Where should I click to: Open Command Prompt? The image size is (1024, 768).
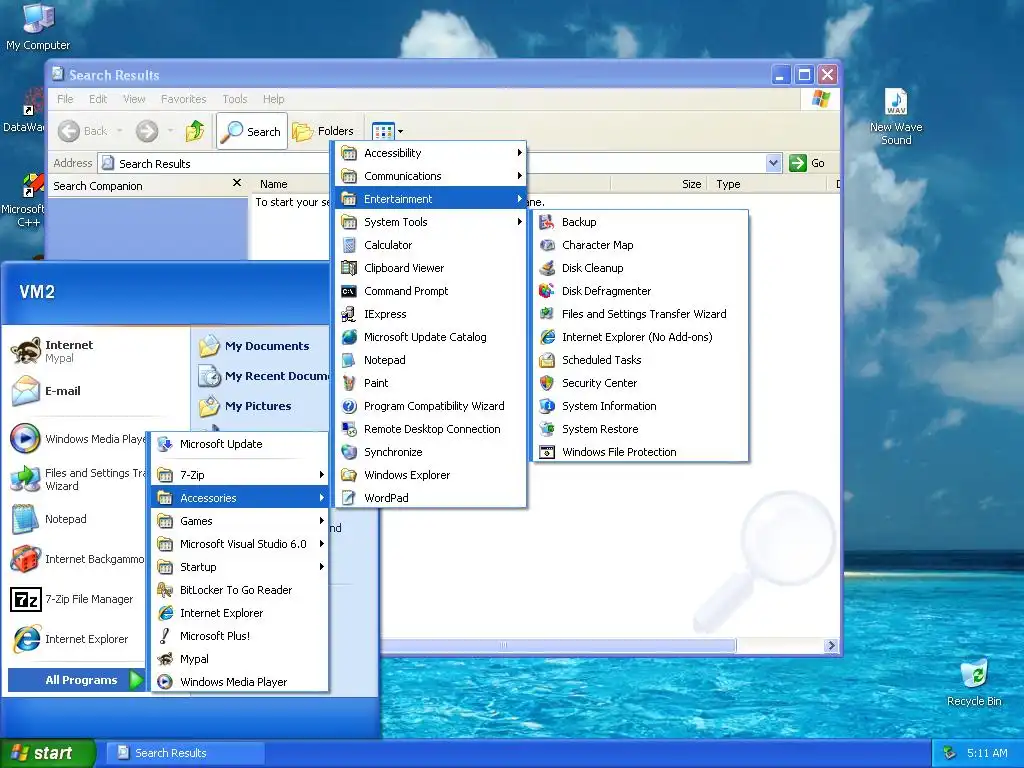point(430,291)
